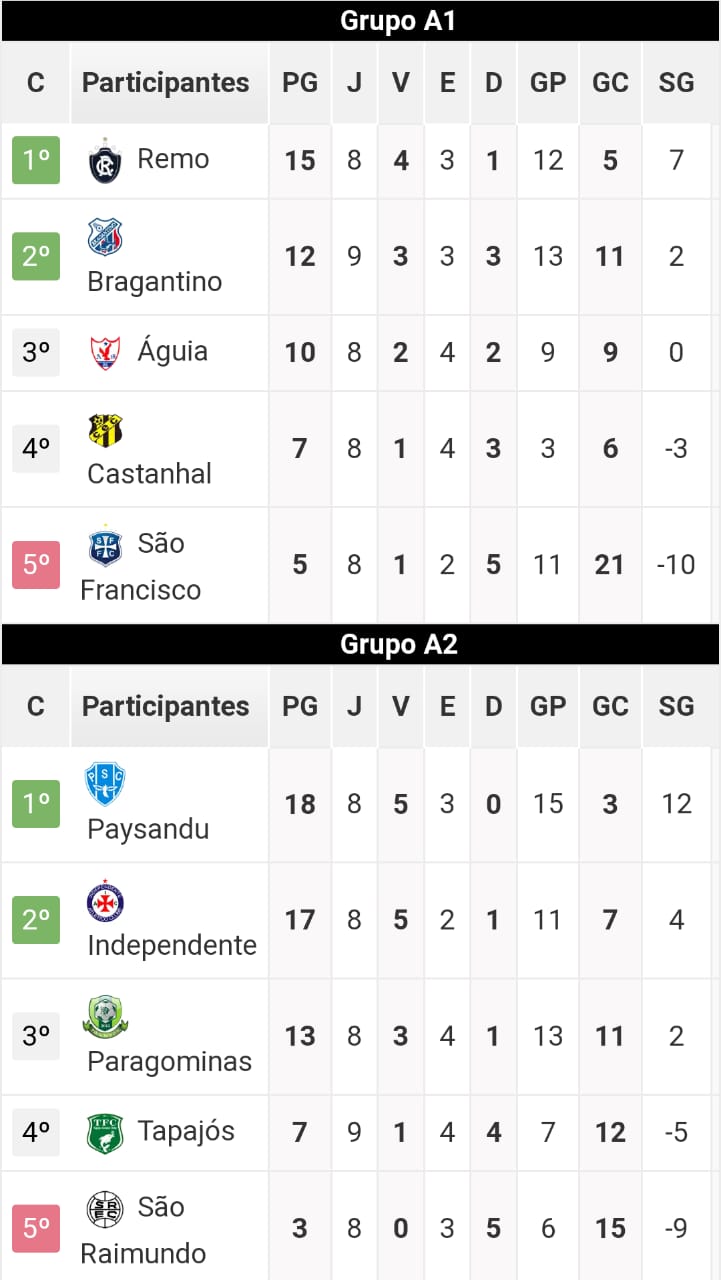Click São Raimundo's red 5º position badge
The height and width of the screenshot is (1280, 721).
pyautogui.click(x=36, y=1229)
